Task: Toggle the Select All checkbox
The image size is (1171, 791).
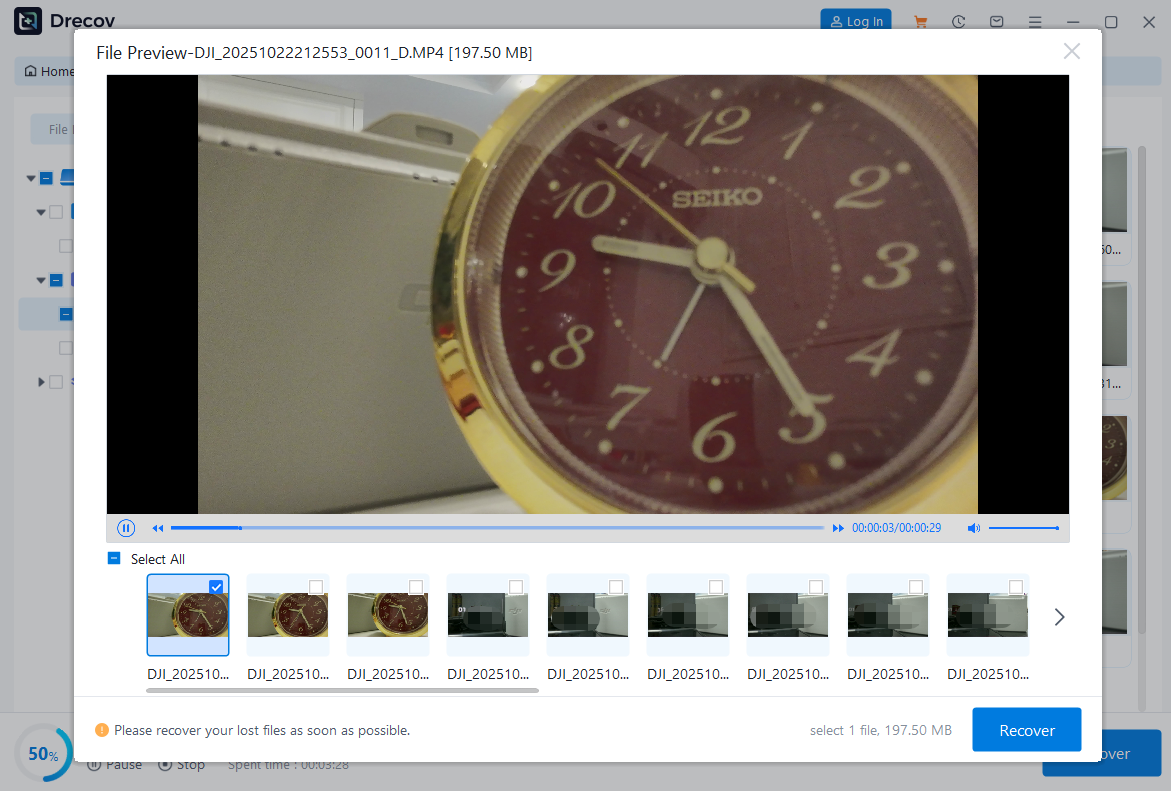Action: click(114, 559)
